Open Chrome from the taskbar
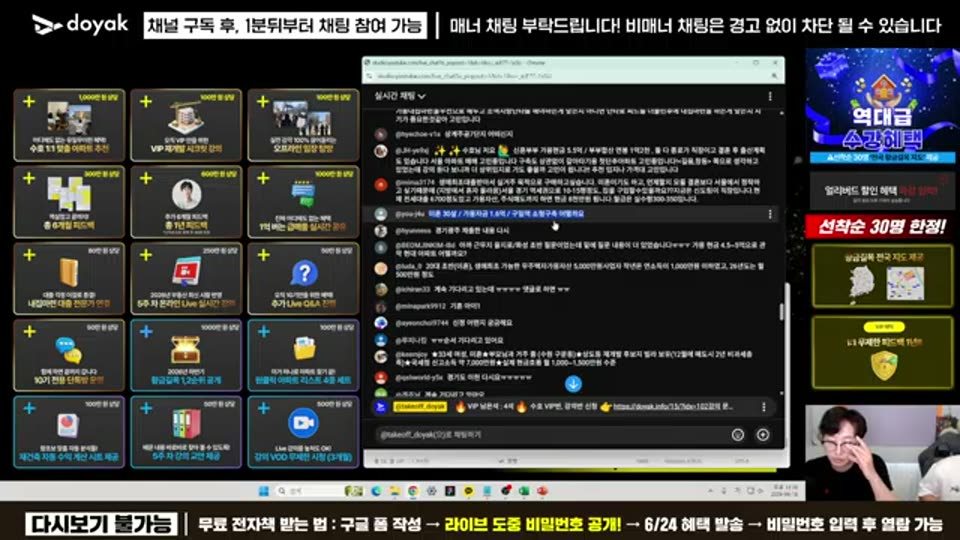The image size is (960, 540). (x=413, y=491)
